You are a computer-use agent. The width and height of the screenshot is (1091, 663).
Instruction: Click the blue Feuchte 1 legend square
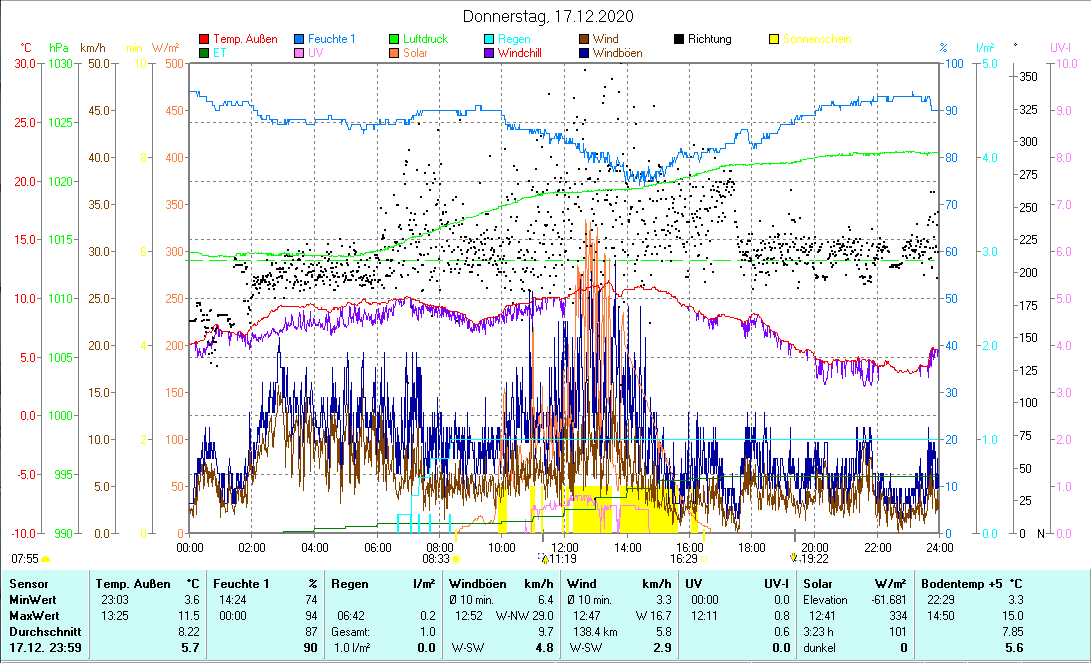299,39
